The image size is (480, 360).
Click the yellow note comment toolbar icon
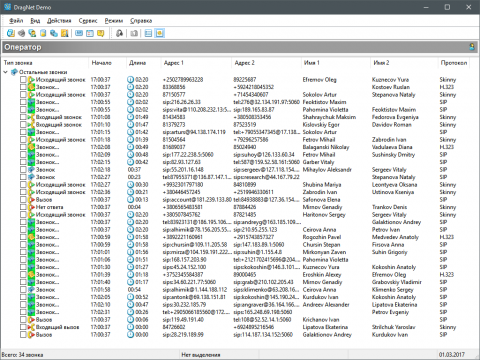pos(100,33)
